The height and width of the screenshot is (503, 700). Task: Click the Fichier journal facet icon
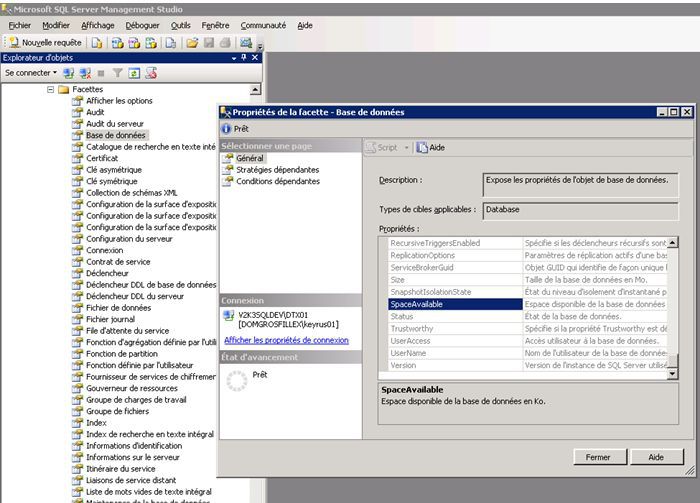(x=78, y=319)
